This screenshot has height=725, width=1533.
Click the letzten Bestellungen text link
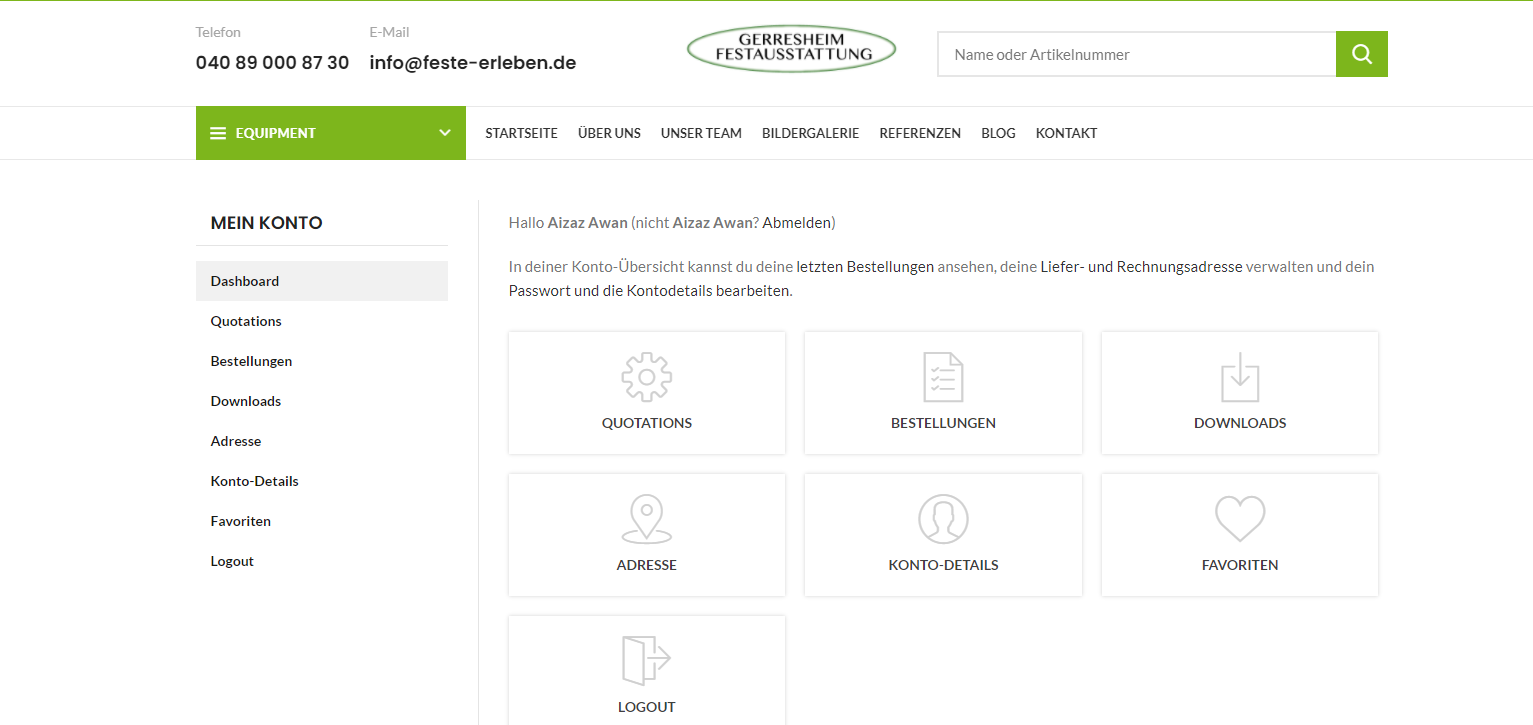(x=865, y=267)
